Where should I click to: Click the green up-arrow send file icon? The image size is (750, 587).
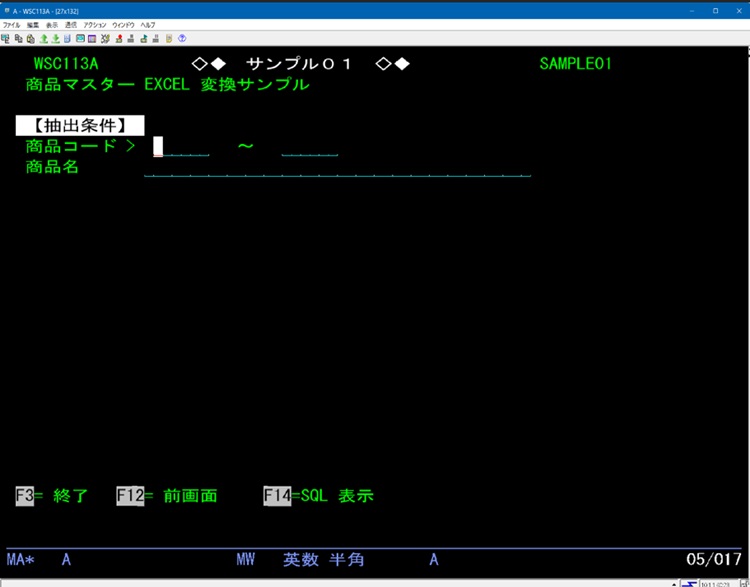point(43,38)
